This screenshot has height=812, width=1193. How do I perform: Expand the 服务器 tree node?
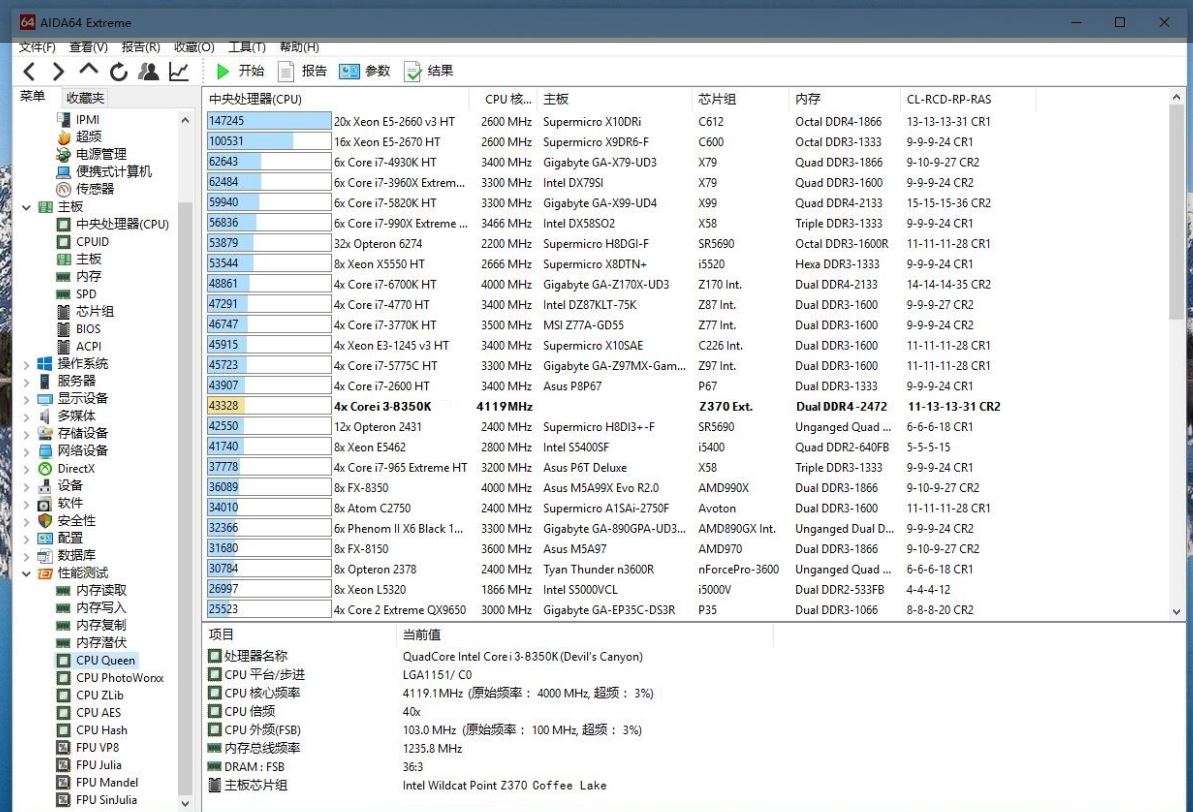pos(27,381)
